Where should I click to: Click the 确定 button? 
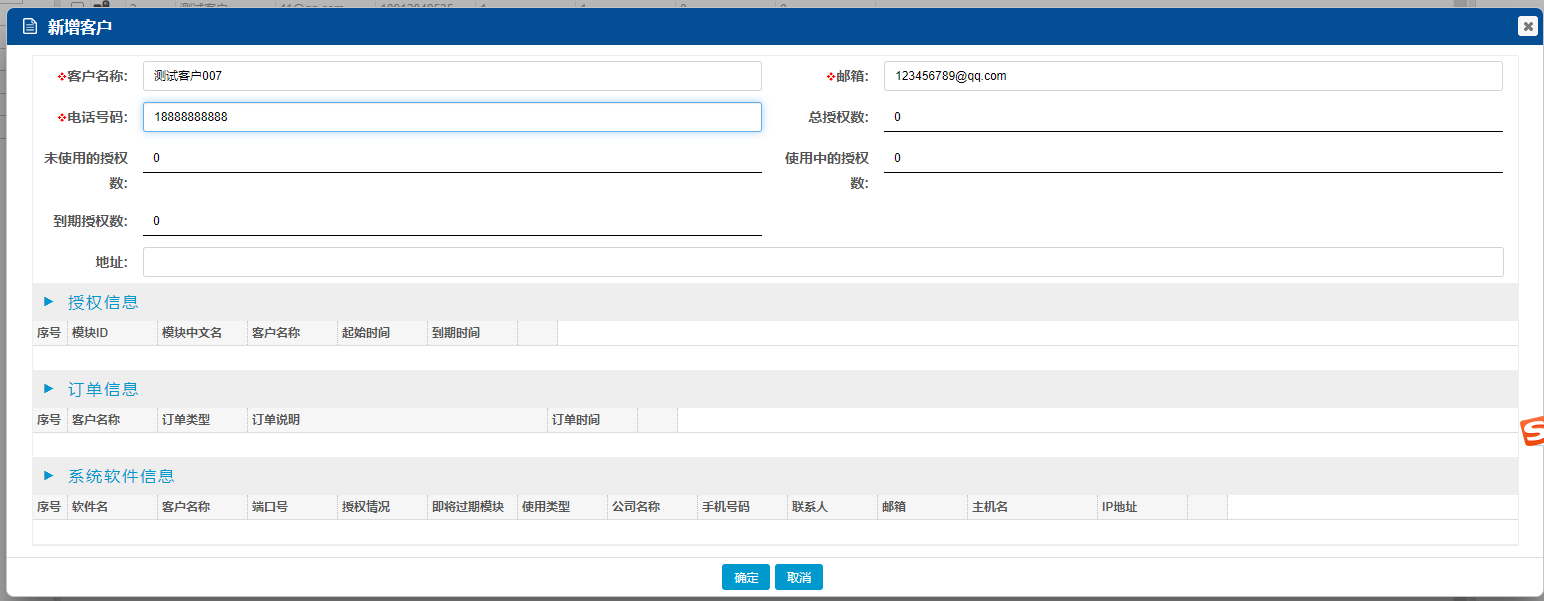[746, 577]
